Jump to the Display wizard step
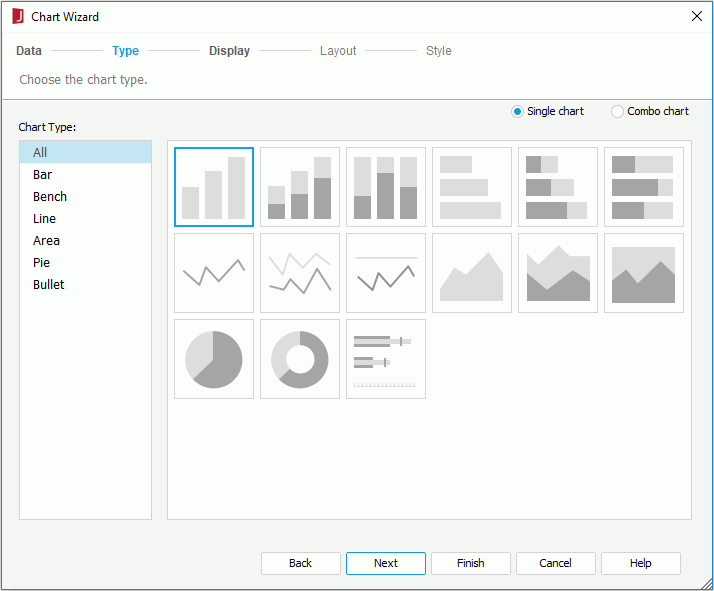 [229, 51]
